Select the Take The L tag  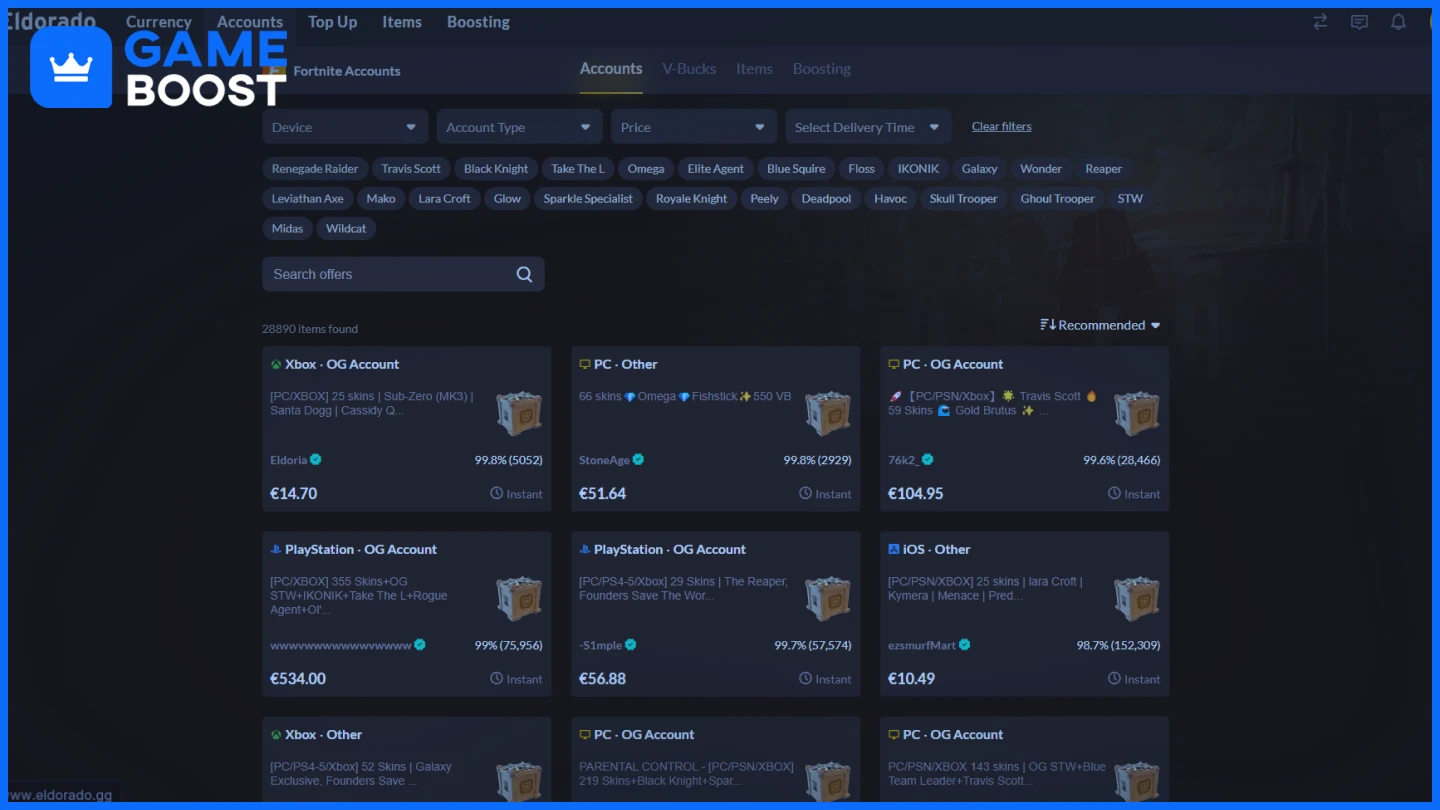[578, 169]
